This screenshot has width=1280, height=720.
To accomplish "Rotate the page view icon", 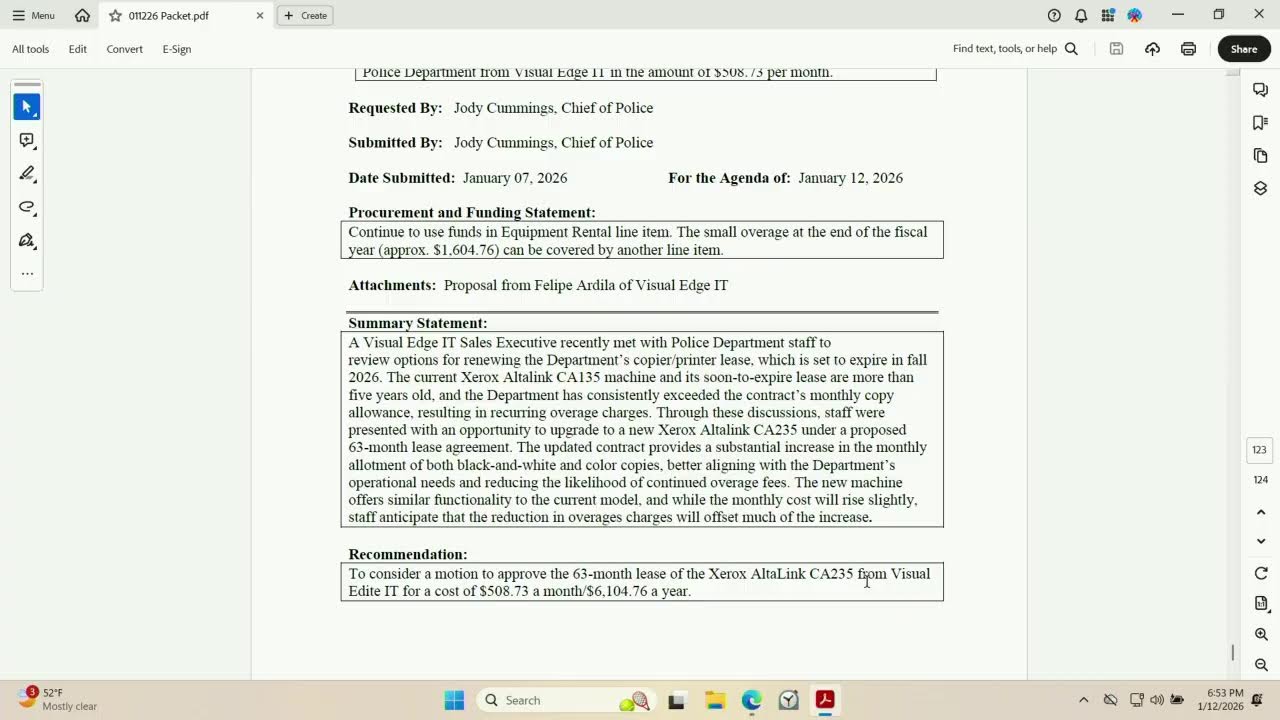I will point(1261,573).
